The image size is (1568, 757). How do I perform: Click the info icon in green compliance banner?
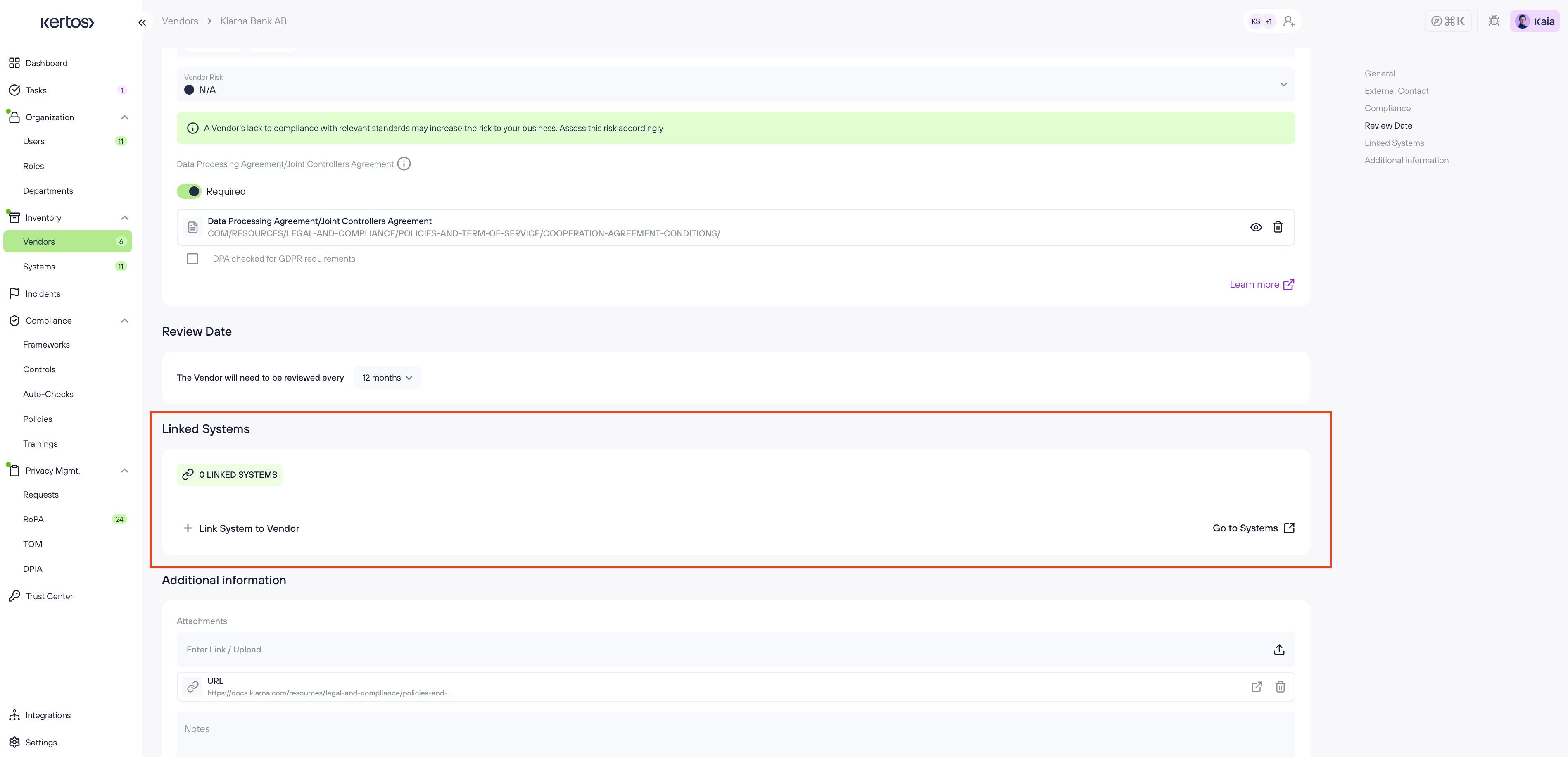[x=192, y=129]
